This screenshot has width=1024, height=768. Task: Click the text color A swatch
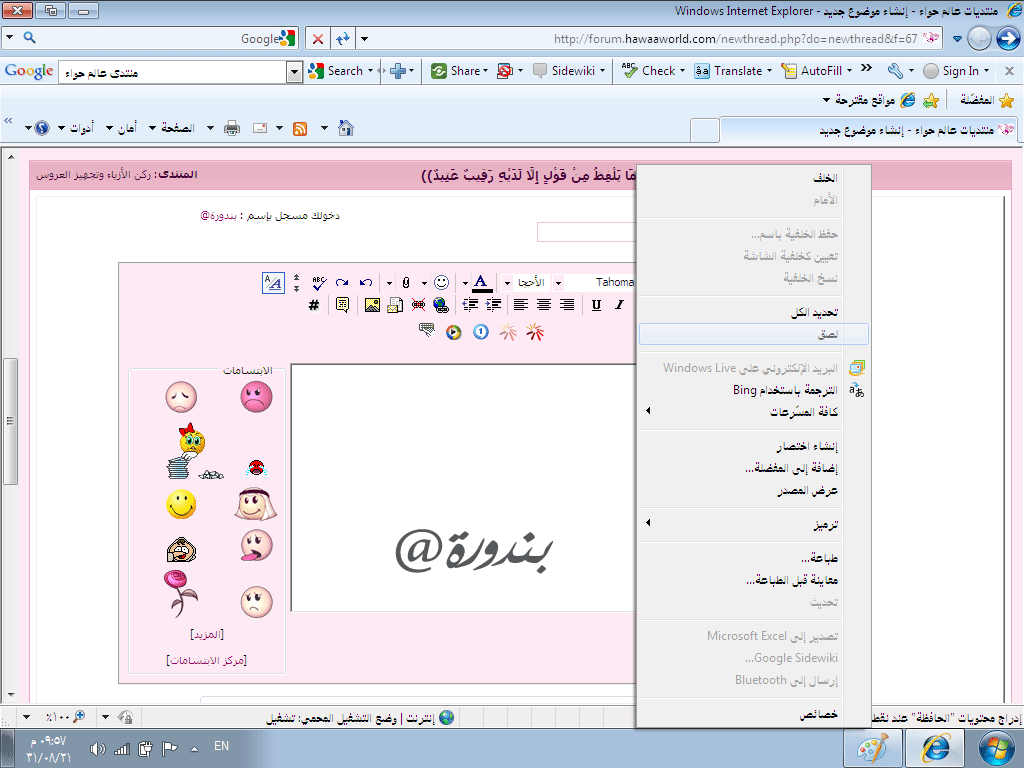pos(481,283)
